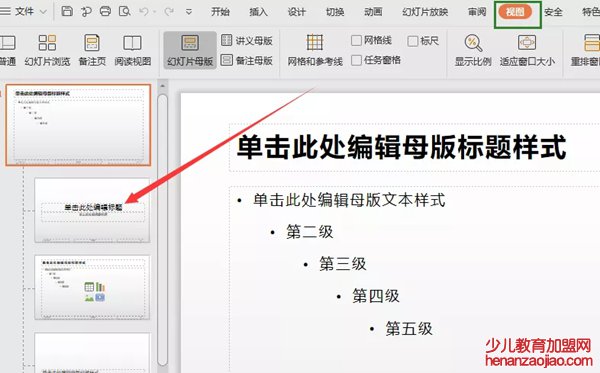The image size is (600, 373).
Task: Switch to the 幻灯片放映 tab
Action: pyautogui.click(x=425, y=12)
